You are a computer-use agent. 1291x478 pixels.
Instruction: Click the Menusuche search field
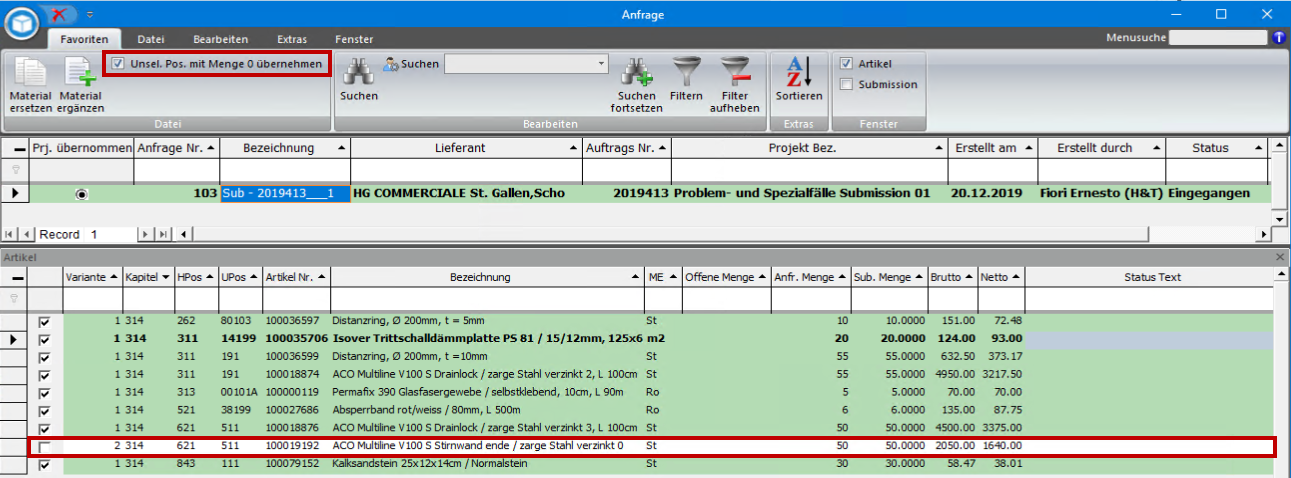tap(1218, 38)
